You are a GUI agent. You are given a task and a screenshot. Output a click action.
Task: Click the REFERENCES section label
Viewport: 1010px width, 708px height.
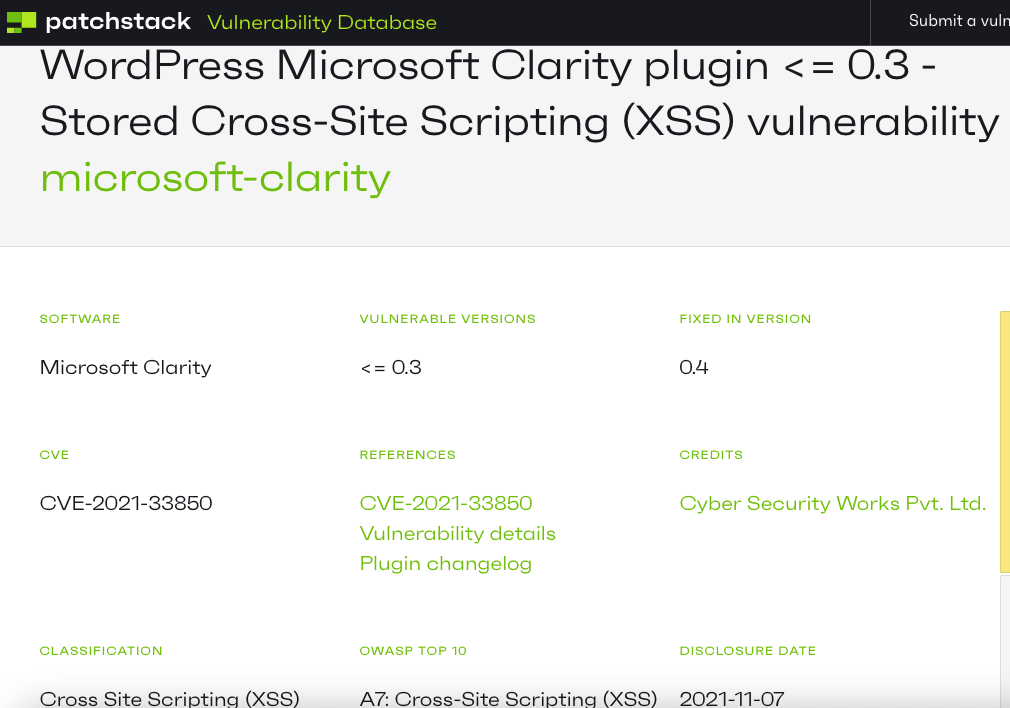407,455
